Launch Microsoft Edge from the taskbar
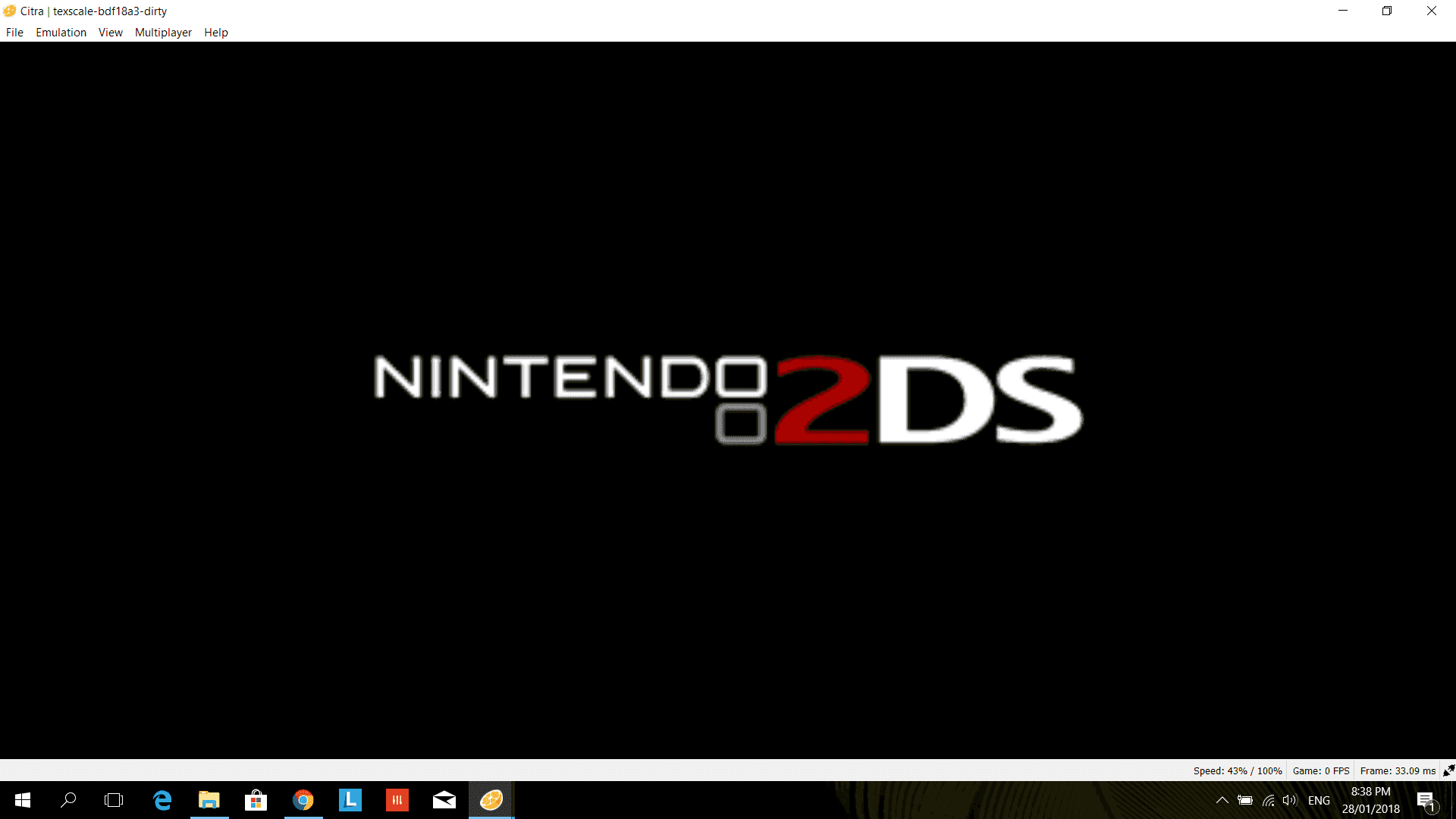Viewport: 1456px width, 819px height. 162,800
